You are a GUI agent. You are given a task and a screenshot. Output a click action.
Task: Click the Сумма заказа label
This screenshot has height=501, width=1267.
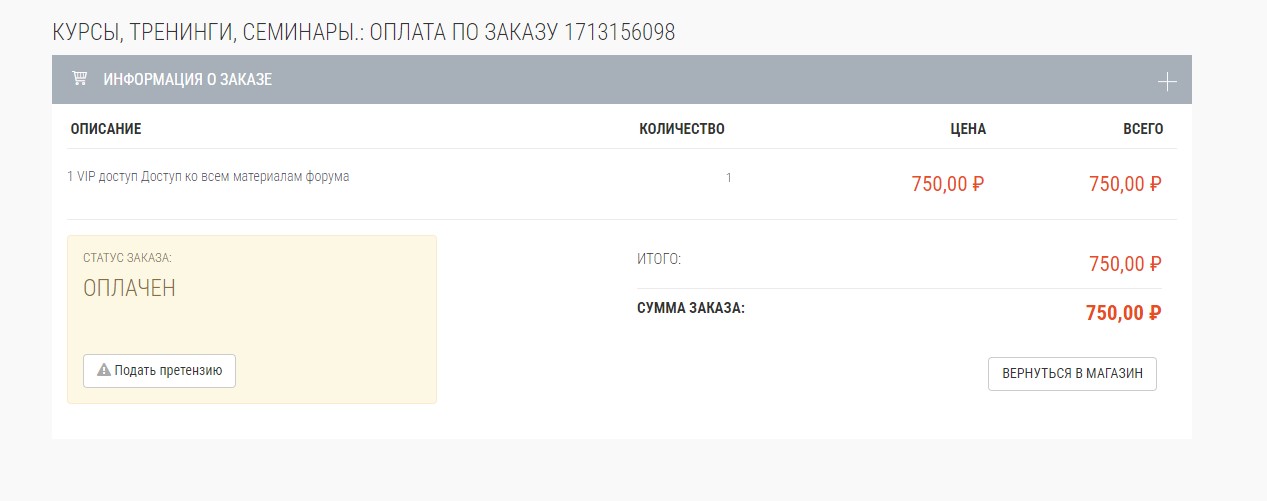click(691, 307)
